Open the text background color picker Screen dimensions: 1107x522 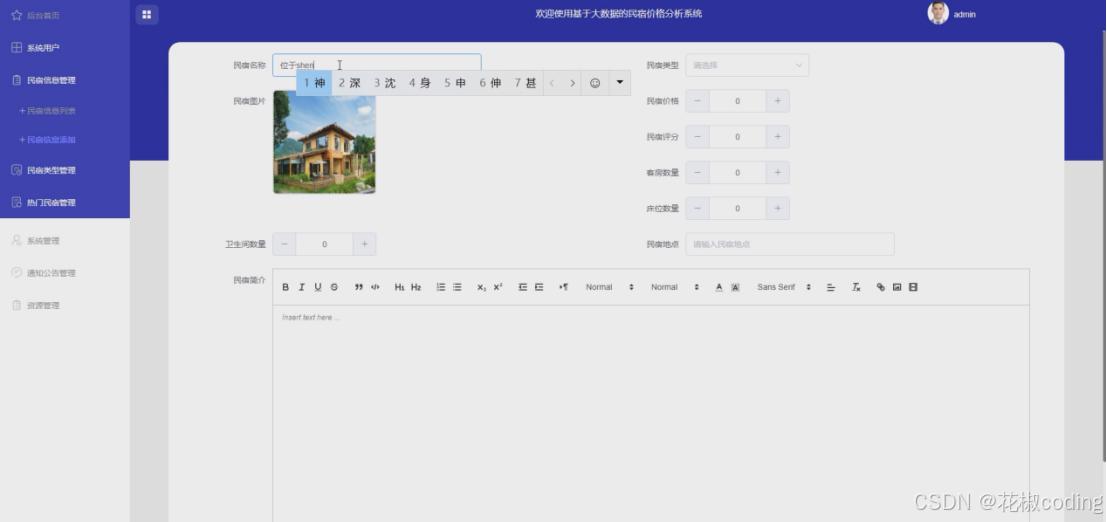tap(735, 287)
